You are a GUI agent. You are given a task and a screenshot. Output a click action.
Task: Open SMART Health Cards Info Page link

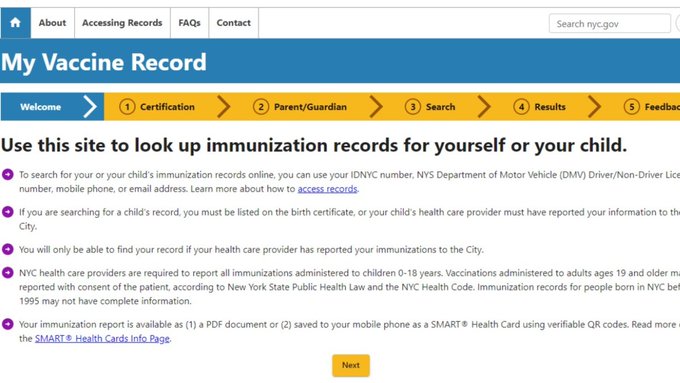click(x=102, y=338)
